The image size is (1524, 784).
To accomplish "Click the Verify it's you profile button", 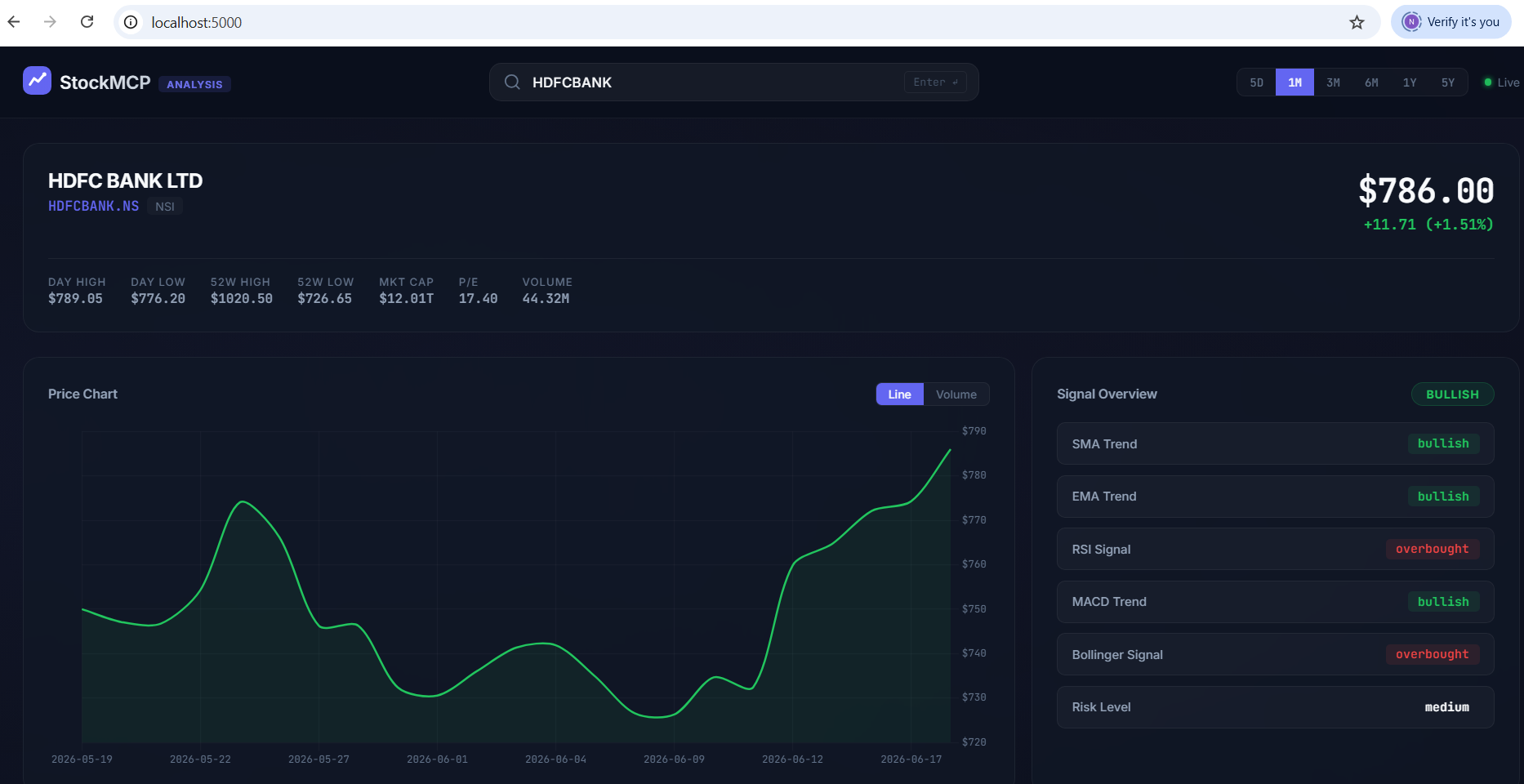I will (1451, 22).
